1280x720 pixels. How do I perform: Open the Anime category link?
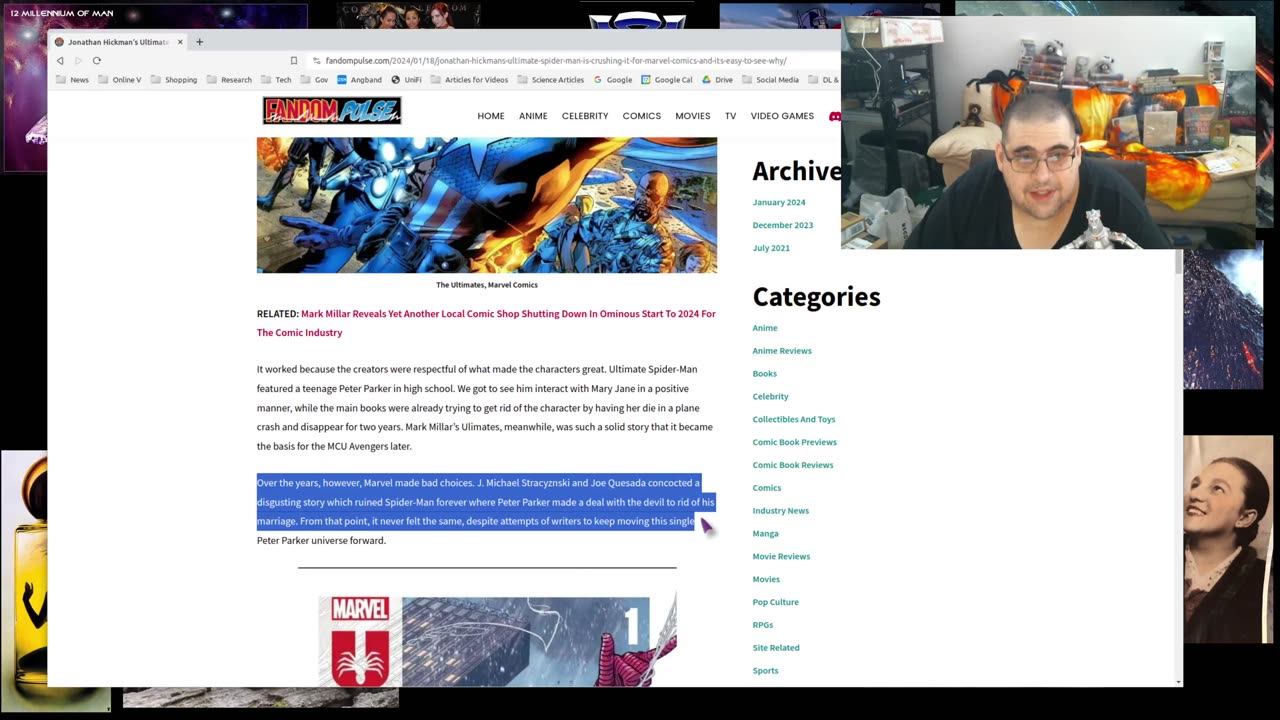765,328
